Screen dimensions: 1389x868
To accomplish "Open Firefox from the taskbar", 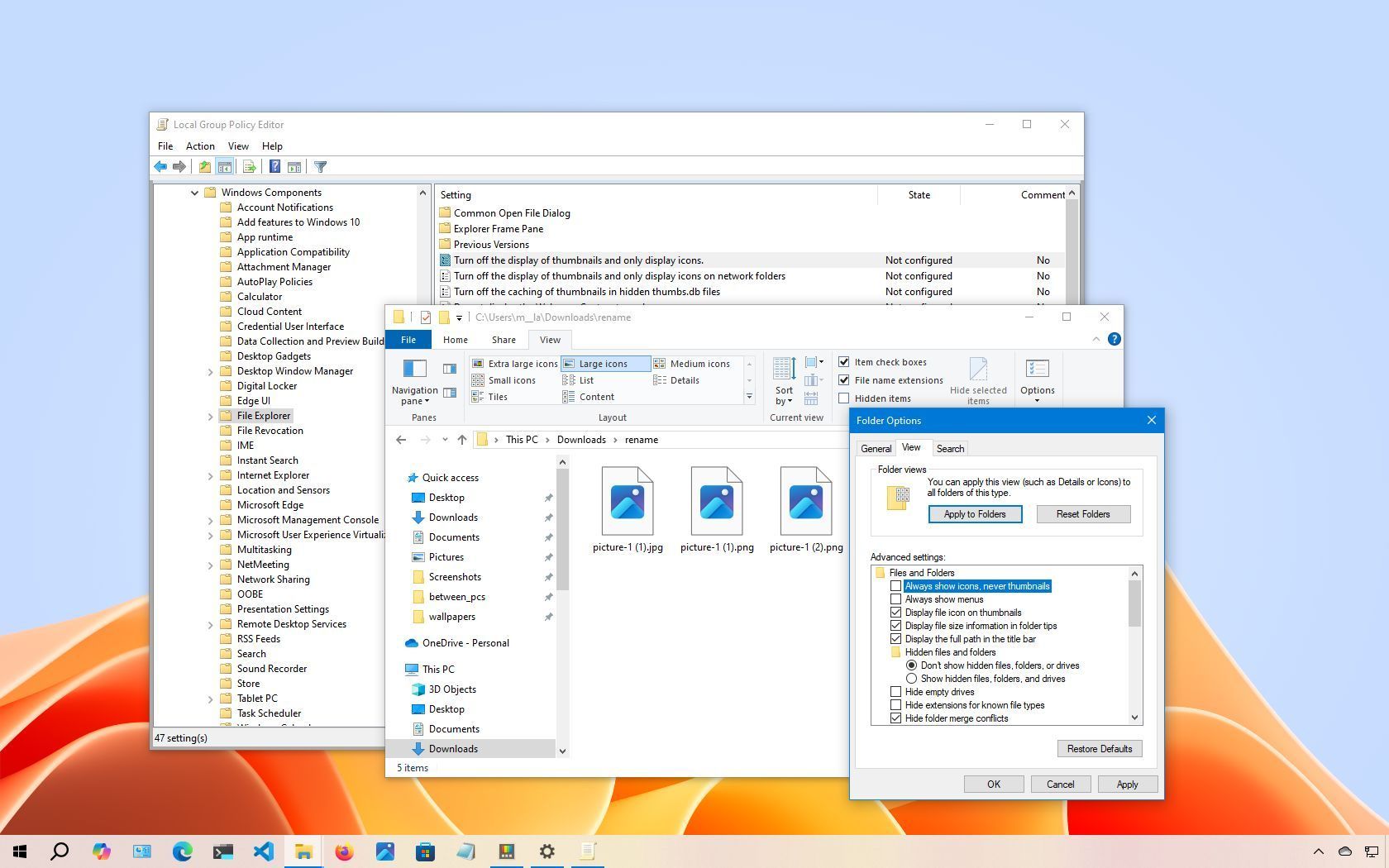I will click(x=345, y=851).
